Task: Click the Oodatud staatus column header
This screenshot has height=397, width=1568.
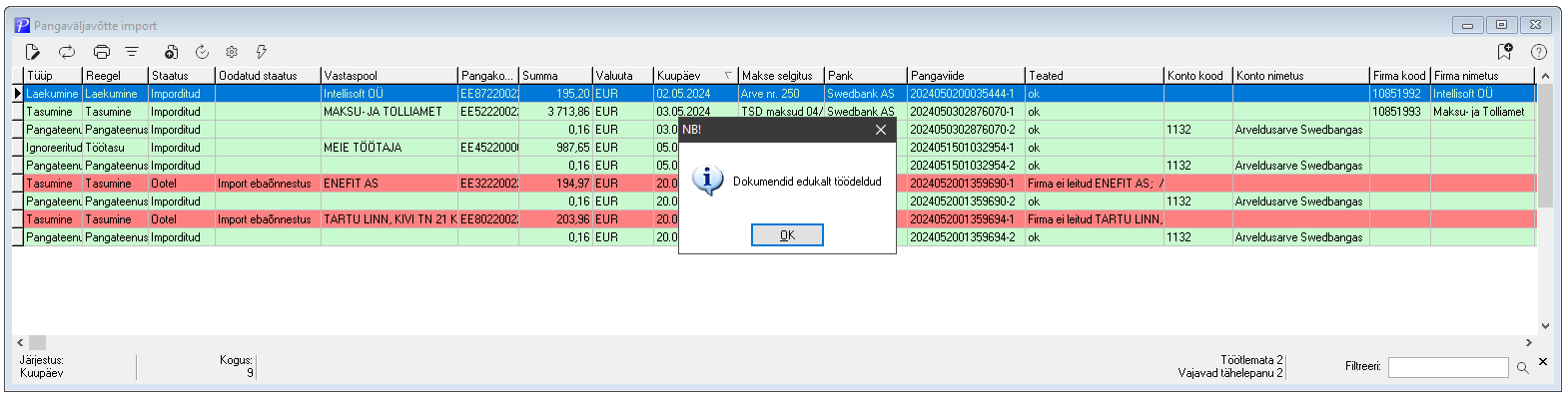Action: pyautogui.click(x=268, y=76)
